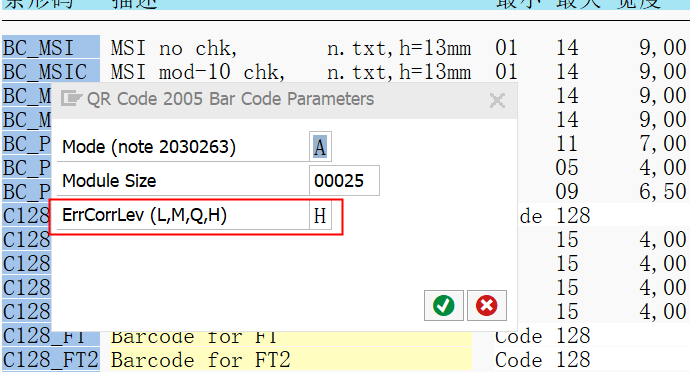The height and width of the screenshot is (372, 690).
Task: Close the QR Code Parameters dialog
Action: click(497, 100)
